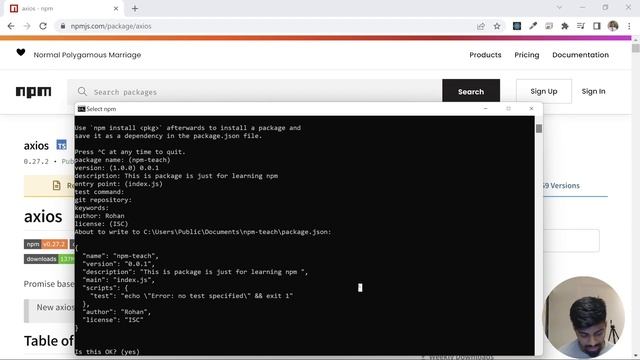This screenshot has width=640, height=360.
Task: Toggle the browser side panel icon
Action: (x=597, y=26)
